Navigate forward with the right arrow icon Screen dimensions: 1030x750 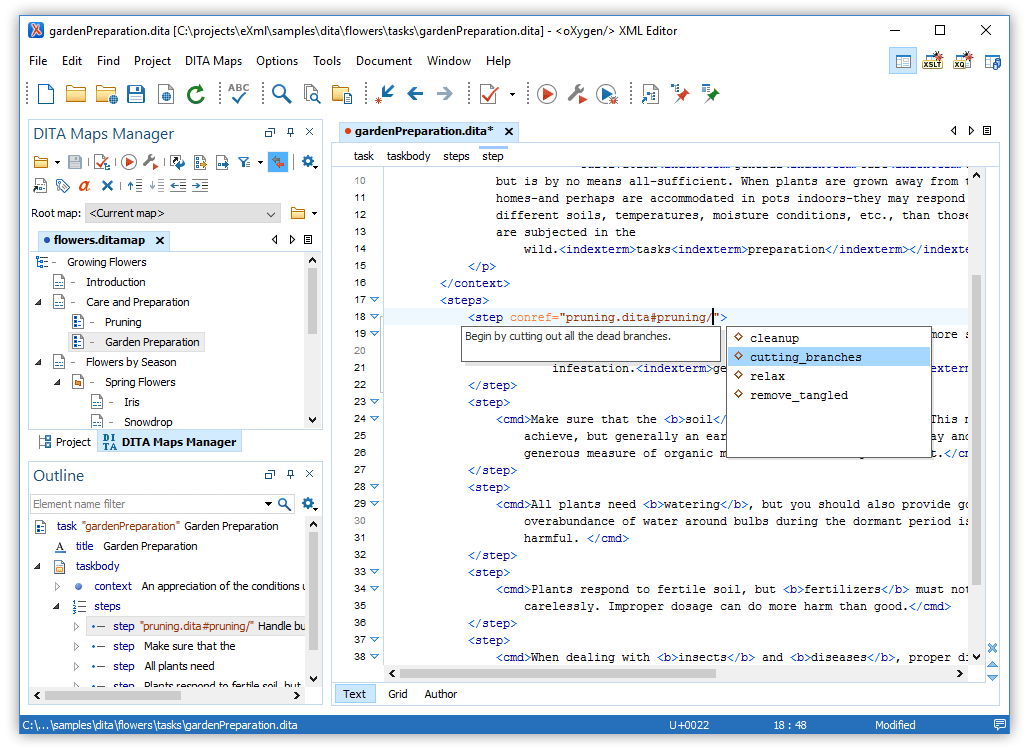pos(445,94)
